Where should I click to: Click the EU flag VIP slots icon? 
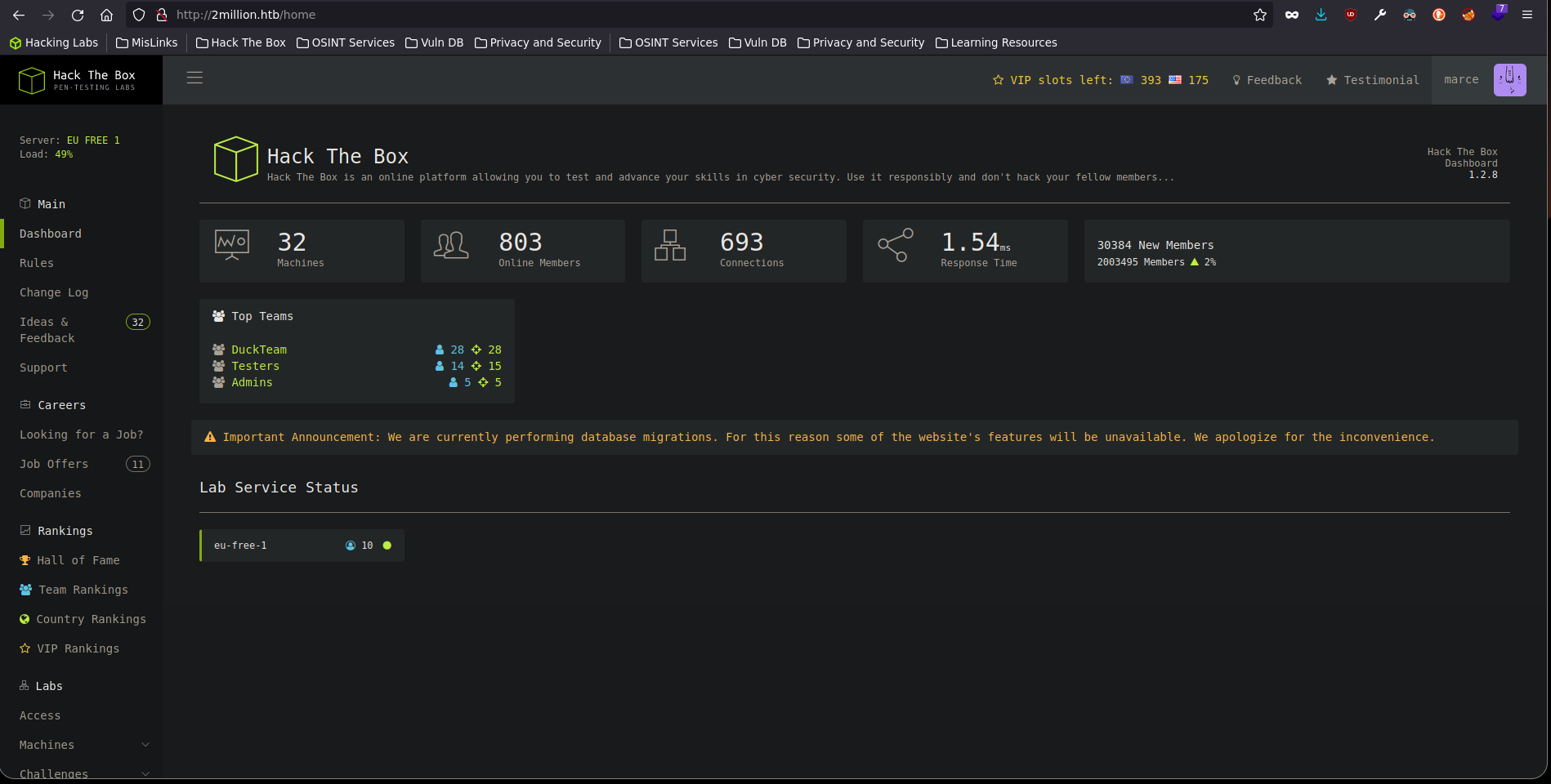tap(1126, 80)
